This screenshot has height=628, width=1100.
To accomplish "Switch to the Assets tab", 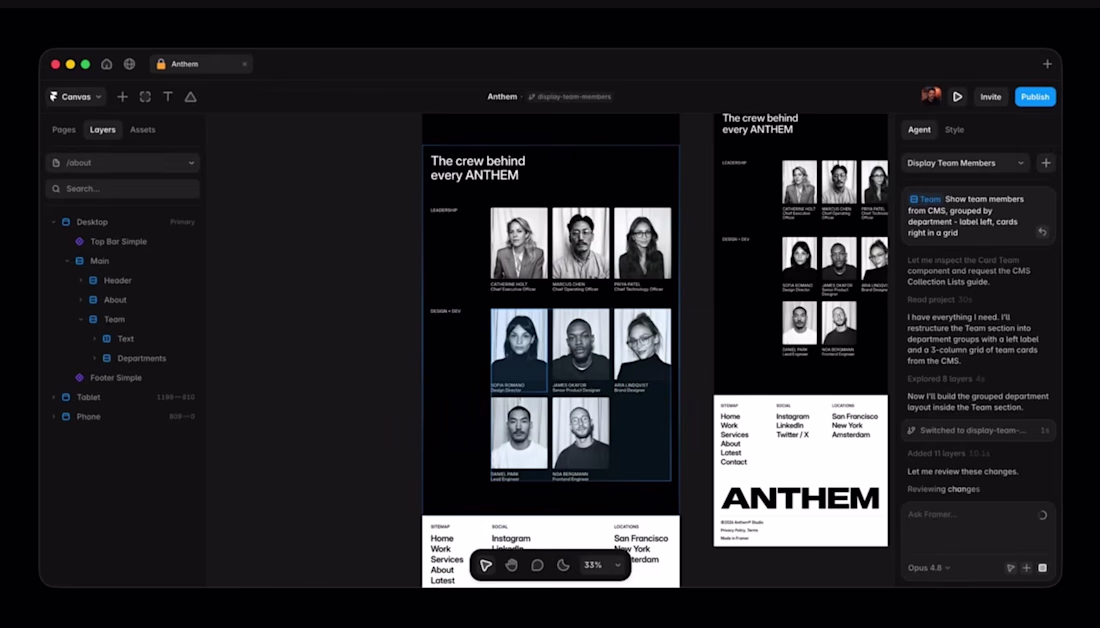I will click(x=142, y=130).
